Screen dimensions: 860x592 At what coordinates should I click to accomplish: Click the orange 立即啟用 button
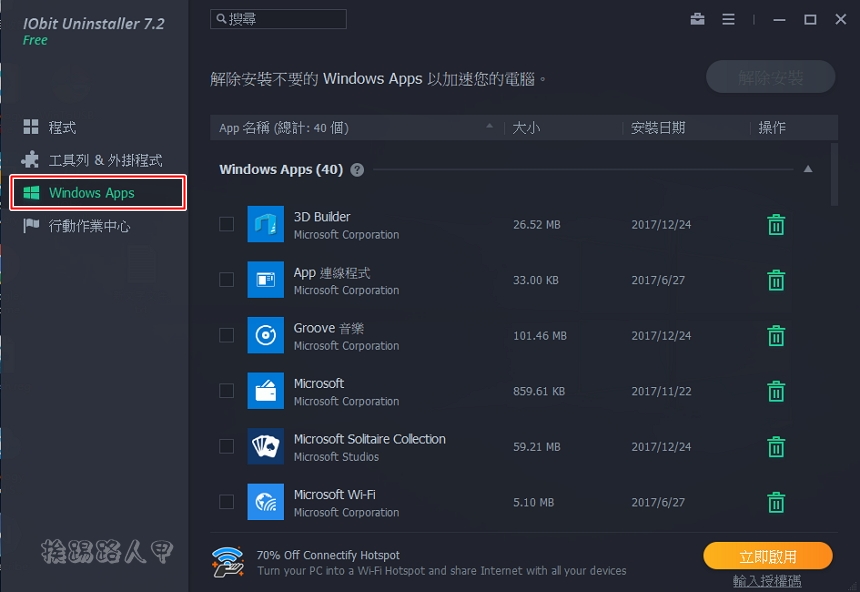(768, 556)
